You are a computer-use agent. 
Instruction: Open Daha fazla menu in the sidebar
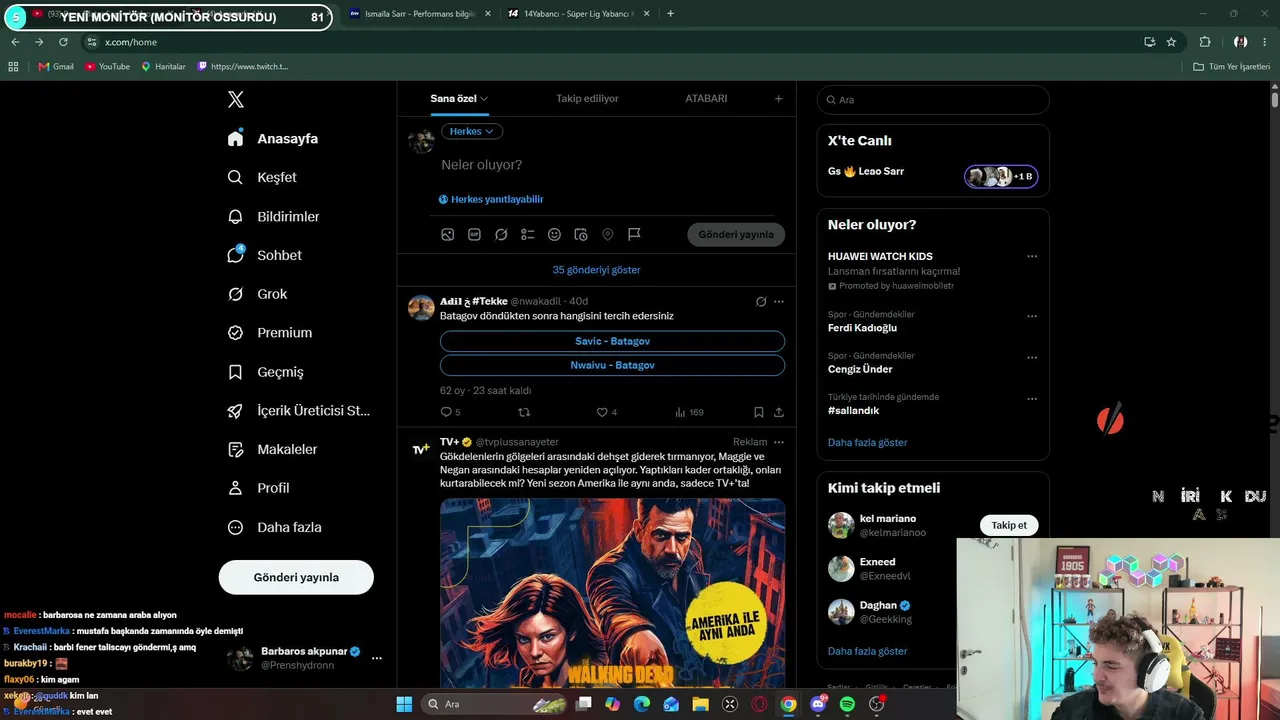pos(274,527)
